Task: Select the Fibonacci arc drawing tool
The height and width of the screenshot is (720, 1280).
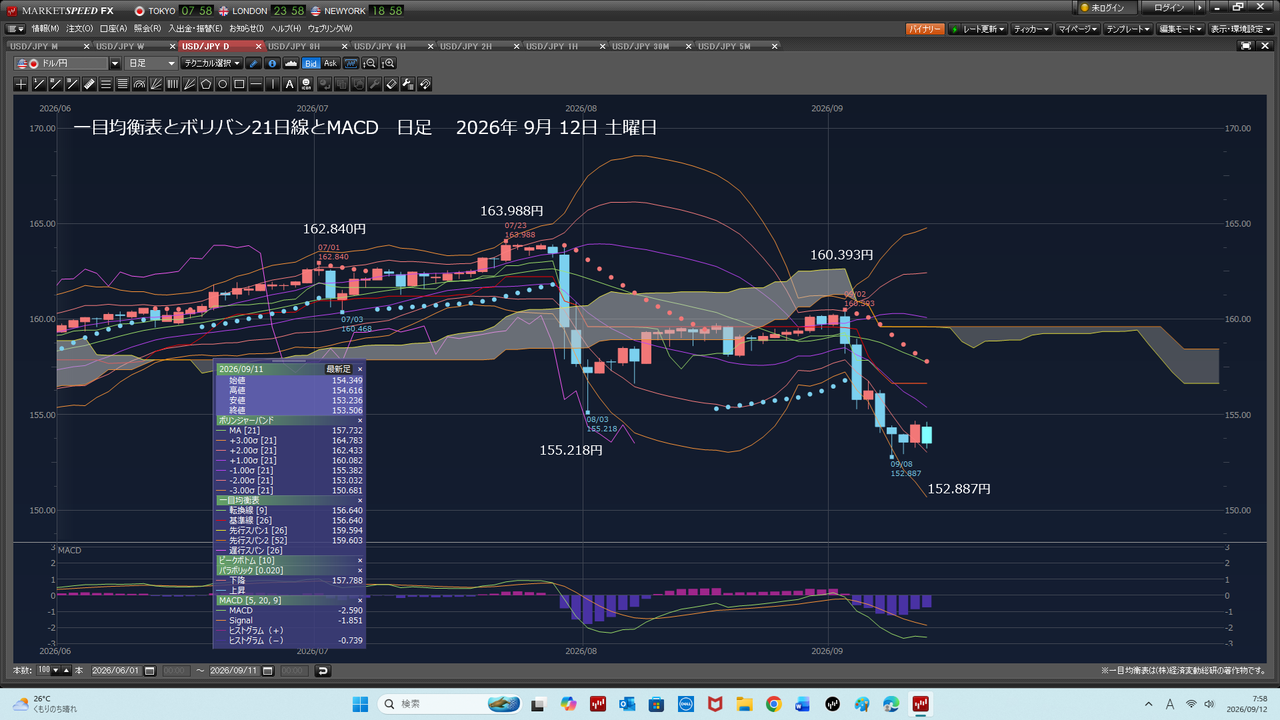Action: tap(139, 84)
